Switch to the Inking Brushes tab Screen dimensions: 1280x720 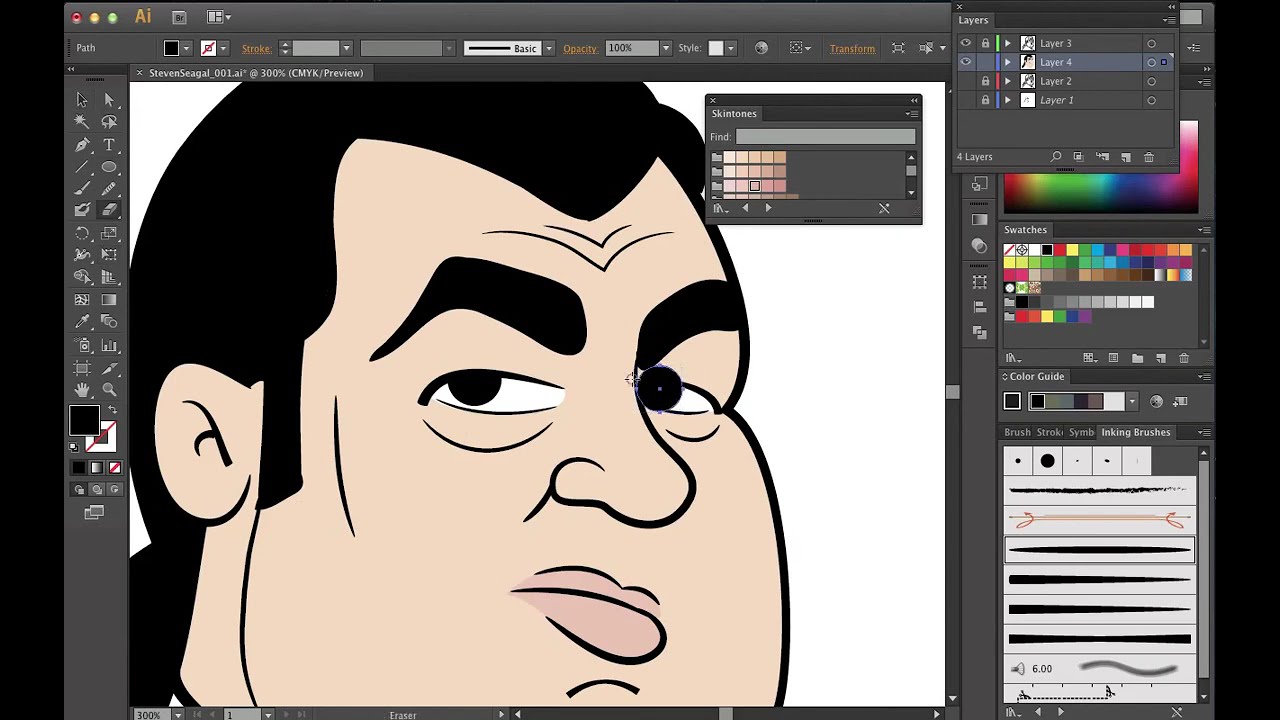1135,432
